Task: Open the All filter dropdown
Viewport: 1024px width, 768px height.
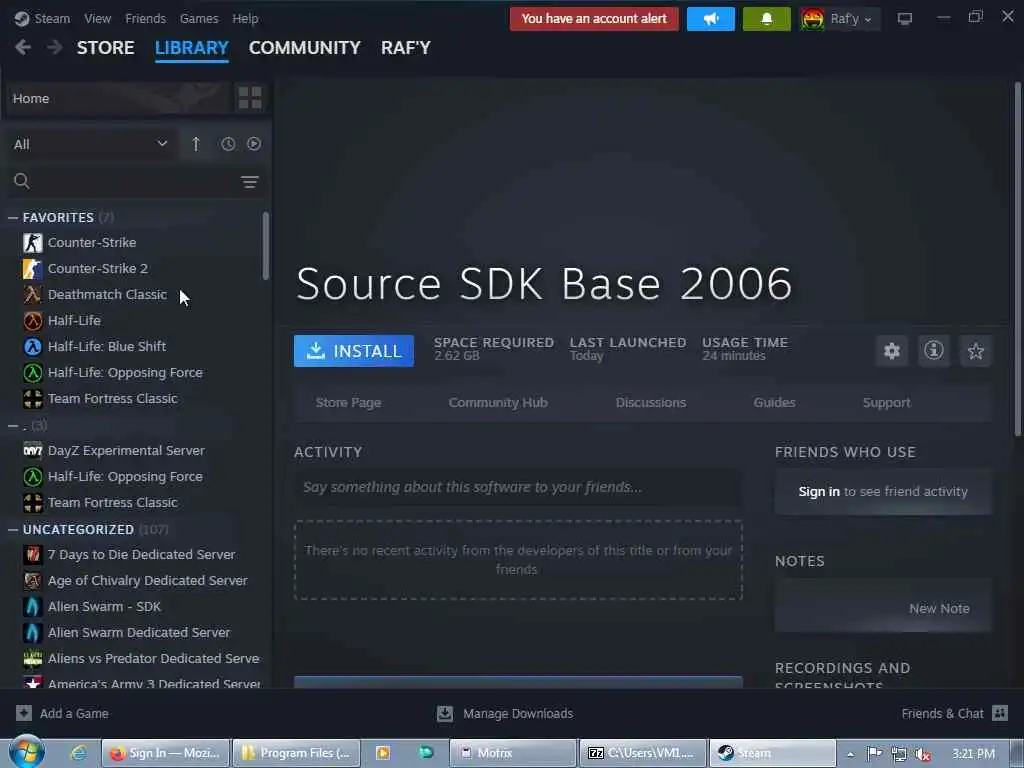Action: point(90,144)
